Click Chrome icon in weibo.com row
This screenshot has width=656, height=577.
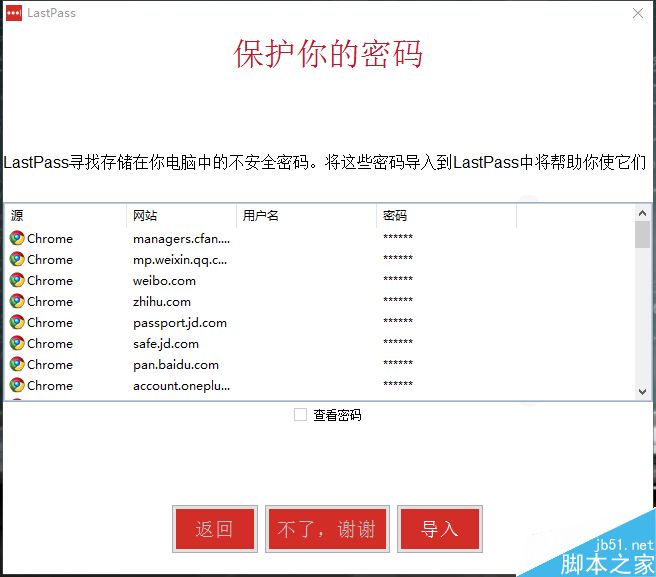[x=17, y=280]
